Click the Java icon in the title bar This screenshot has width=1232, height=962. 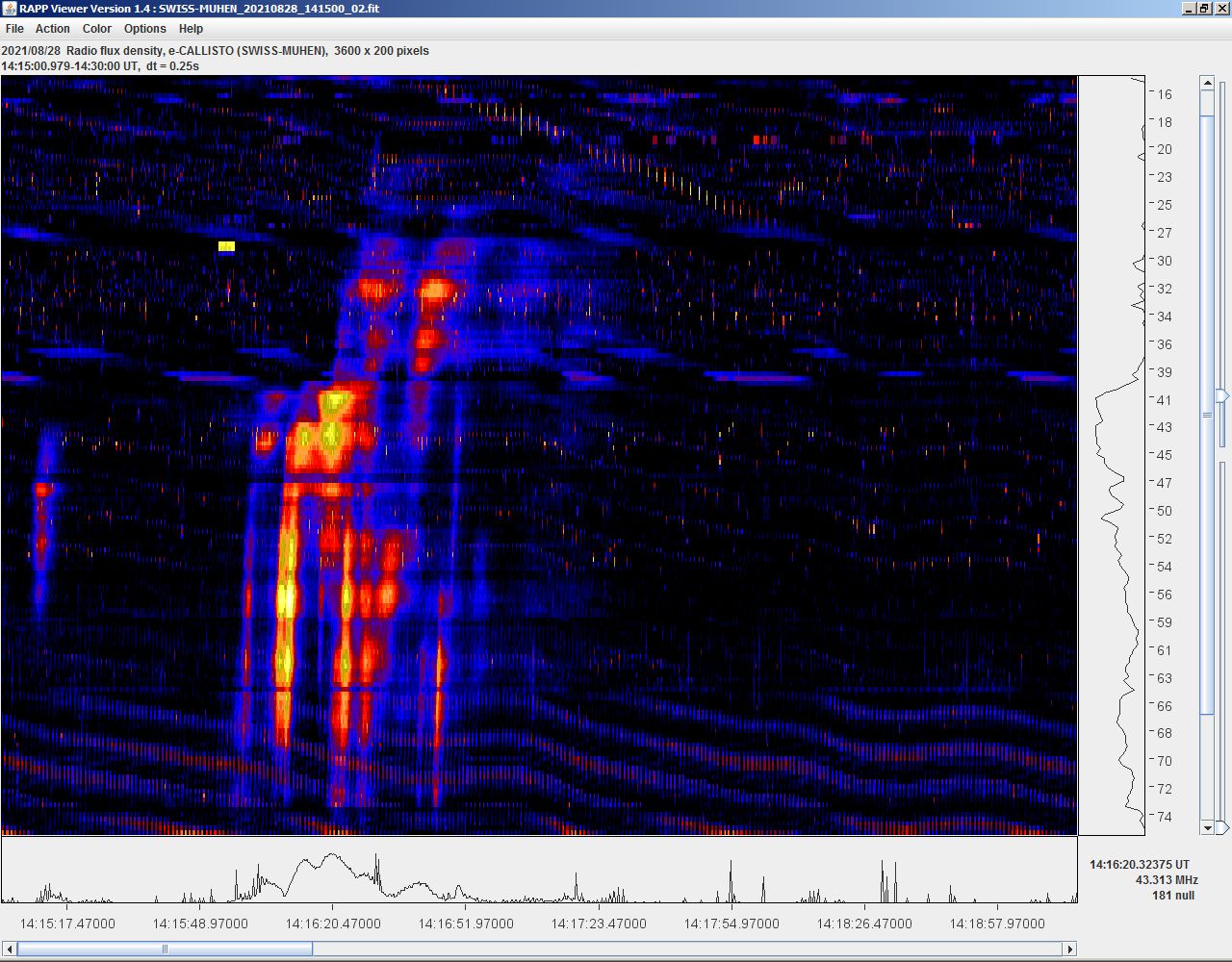tap(10, 9)
